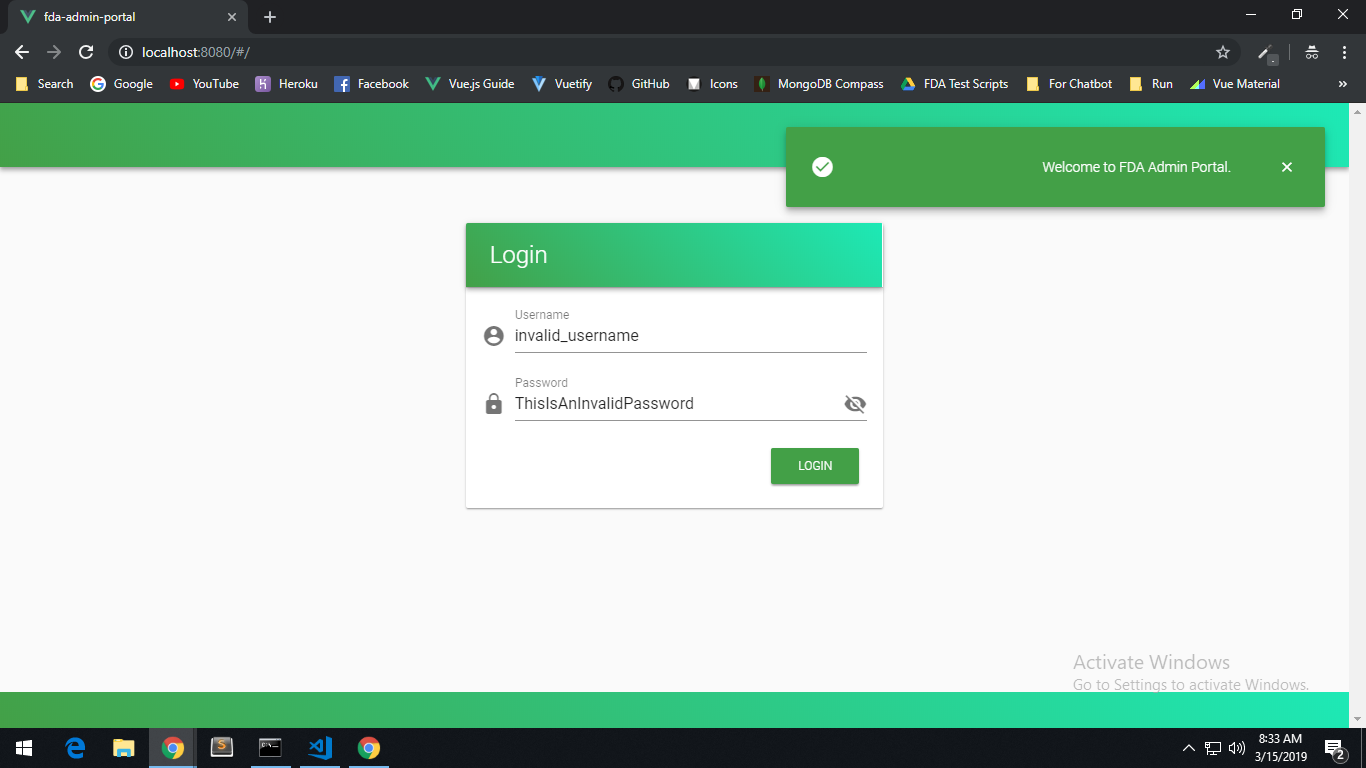Expand the overflow bookmarks chevron
This screenshot has width=1366, height=768.
point(1343,84)
